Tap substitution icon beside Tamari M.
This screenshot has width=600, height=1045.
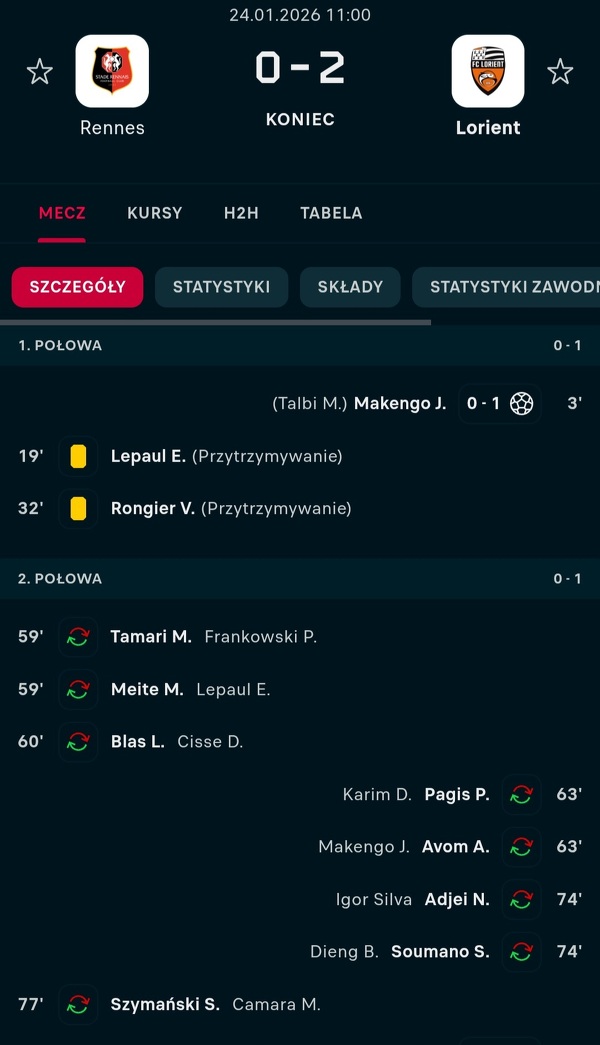click(x=78, y=637)
